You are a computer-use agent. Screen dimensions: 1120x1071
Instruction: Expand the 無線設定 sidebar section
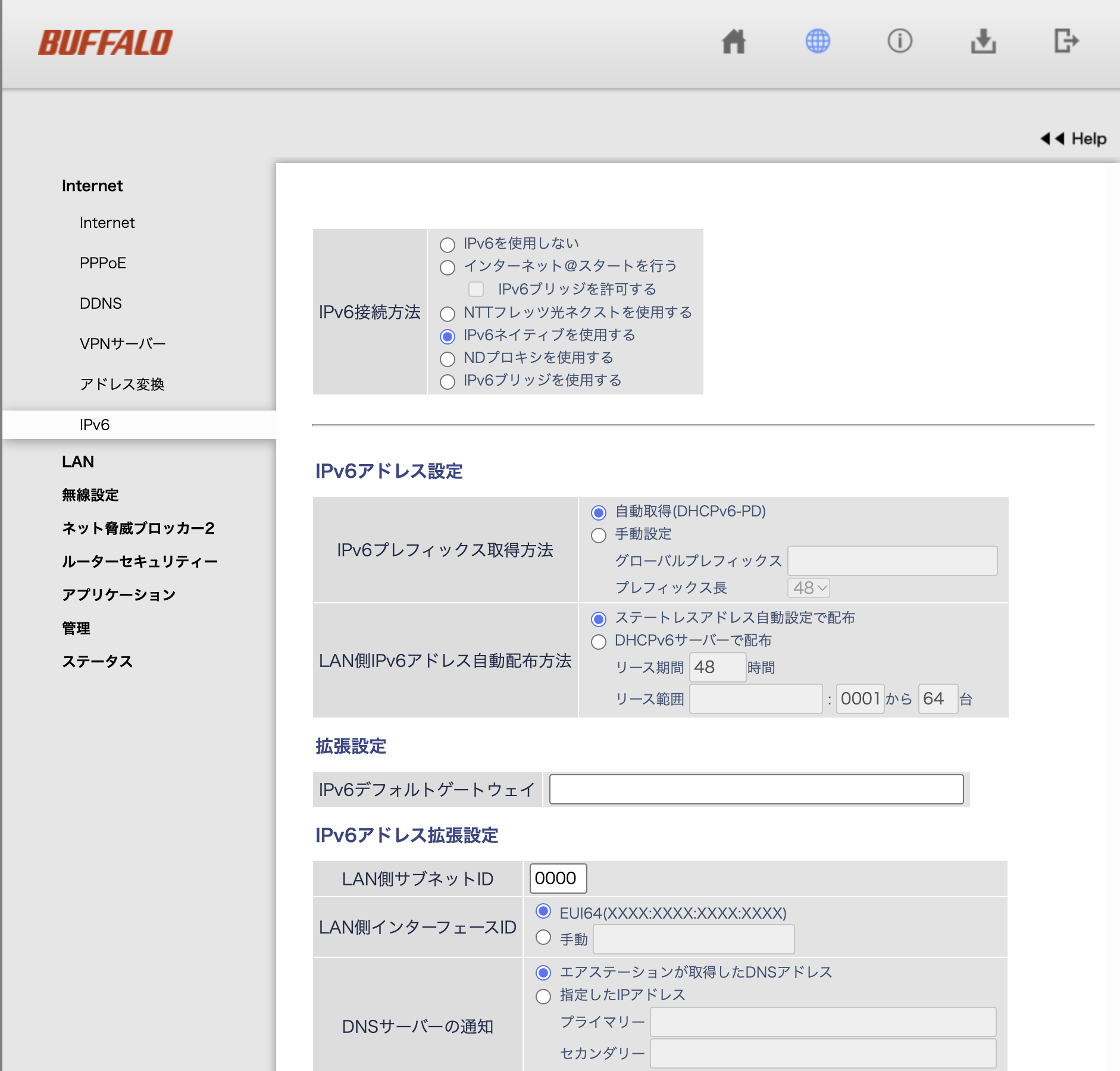[90, 495]
